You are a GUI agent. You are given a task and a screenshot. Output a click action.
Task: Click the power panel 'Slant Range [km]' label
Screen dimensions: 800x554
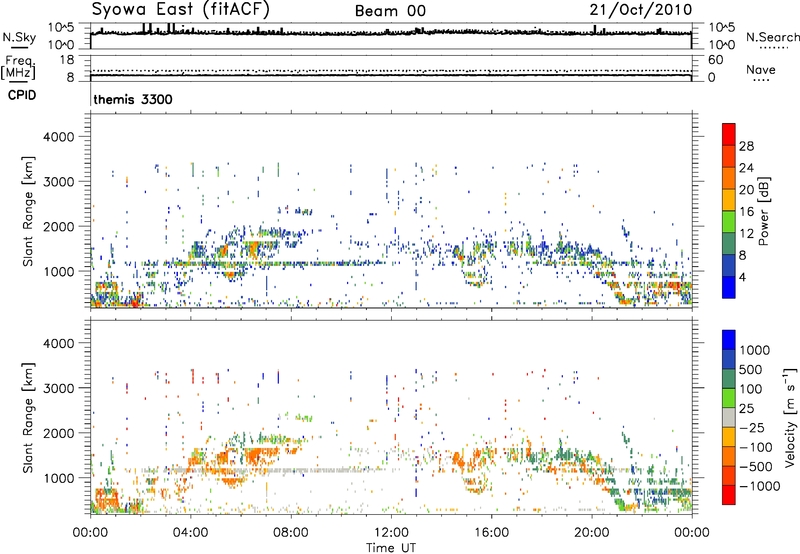tap(28, 211)
